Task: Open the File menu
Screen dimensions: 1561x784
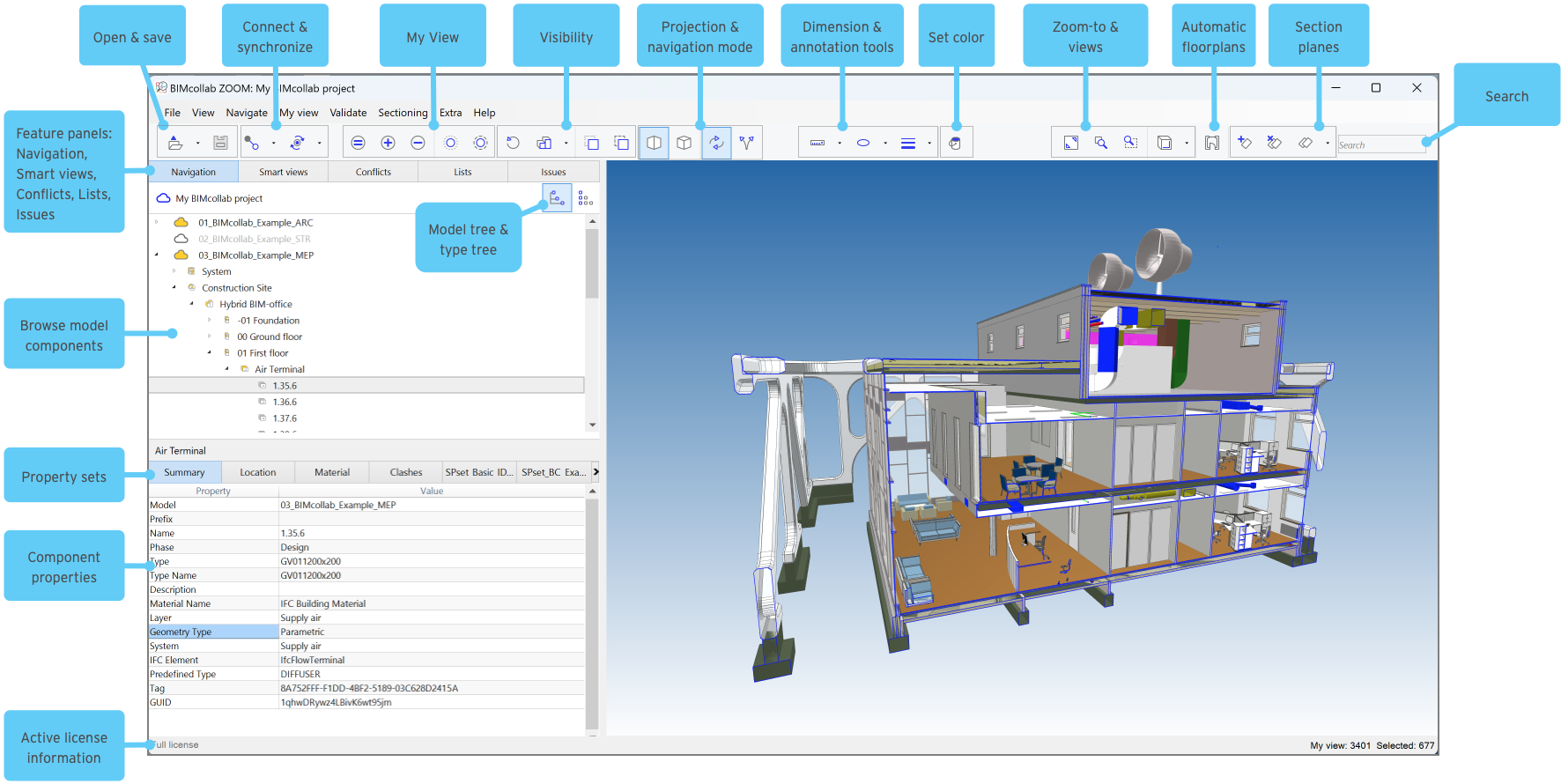Action: click(x=173, y=113)
